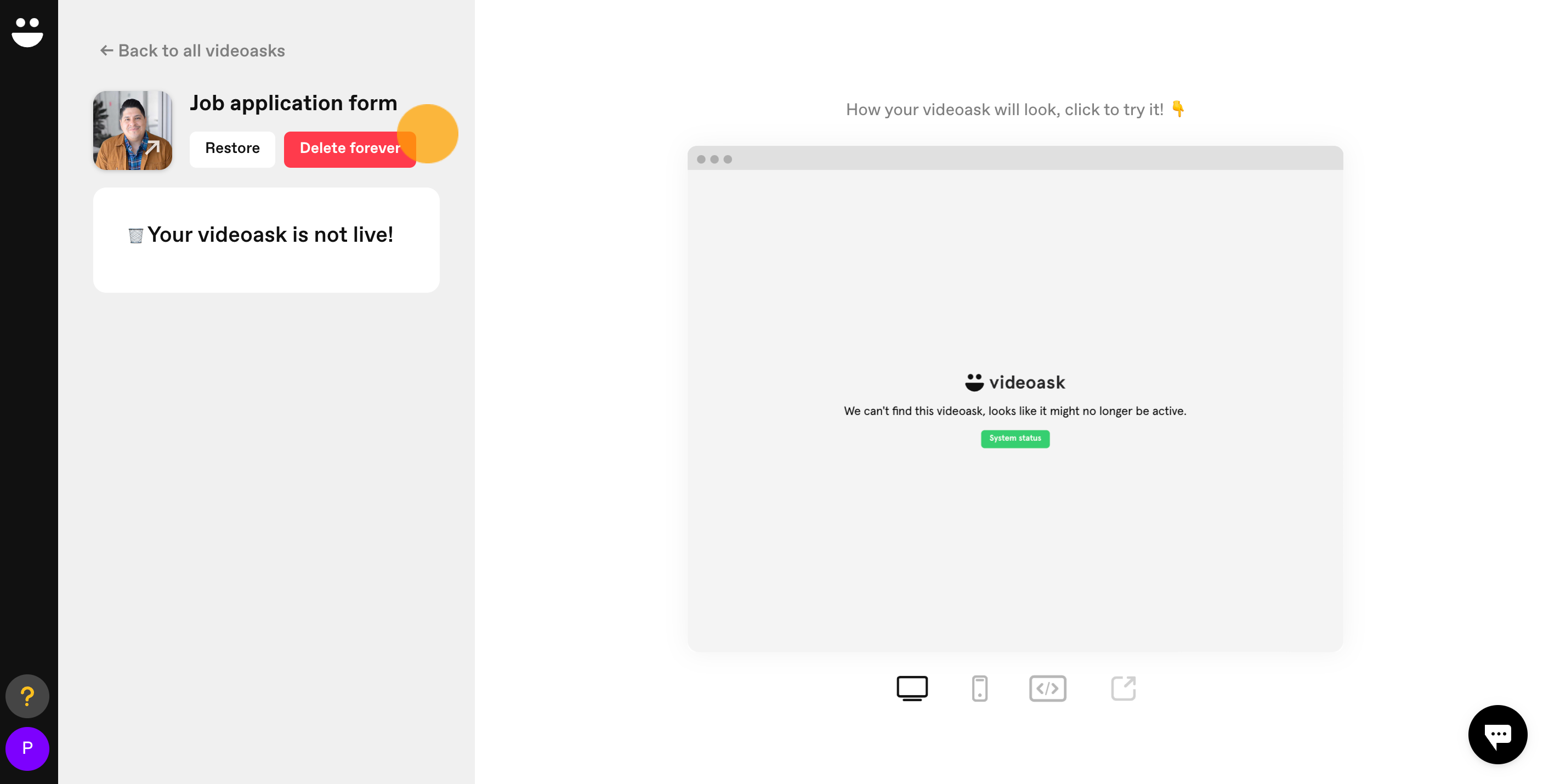Viewport: 1543px width, 784px height.
Task: Open the Job application form thumbnail
Action: tap(132, 130)
